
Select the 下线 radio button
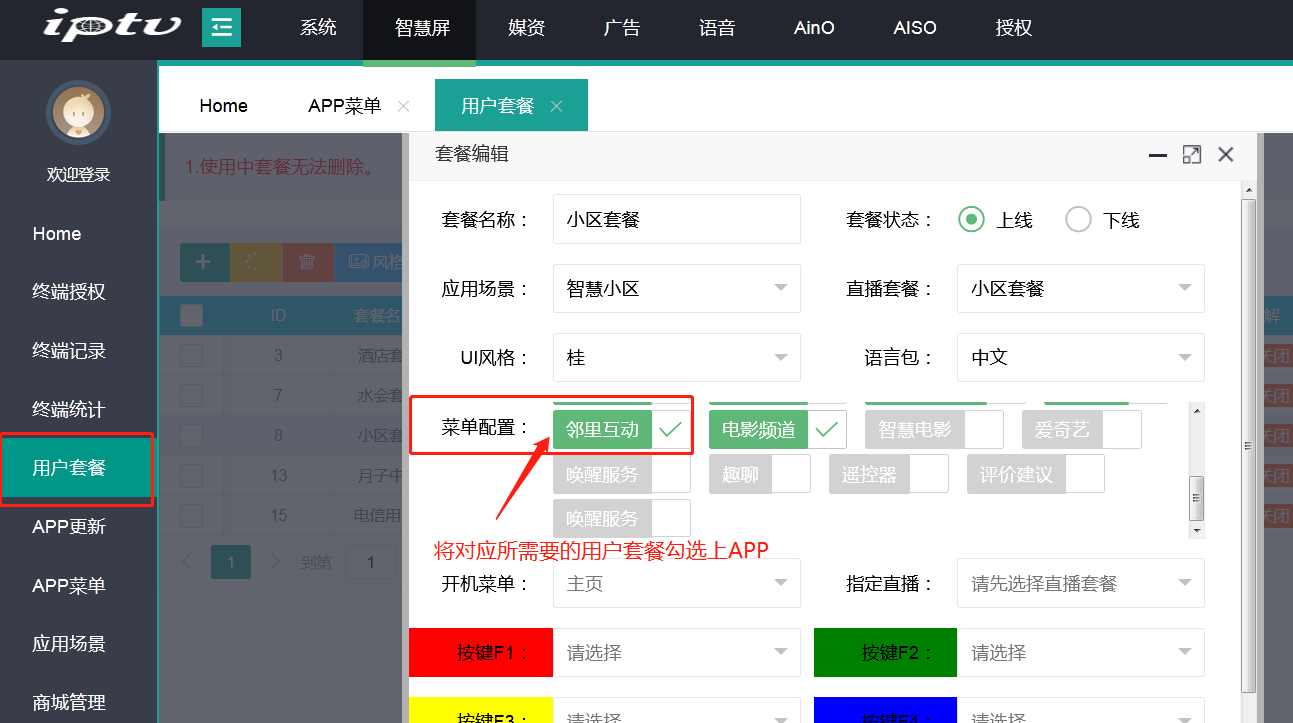pyautogui.click(x=1078, y=220)
